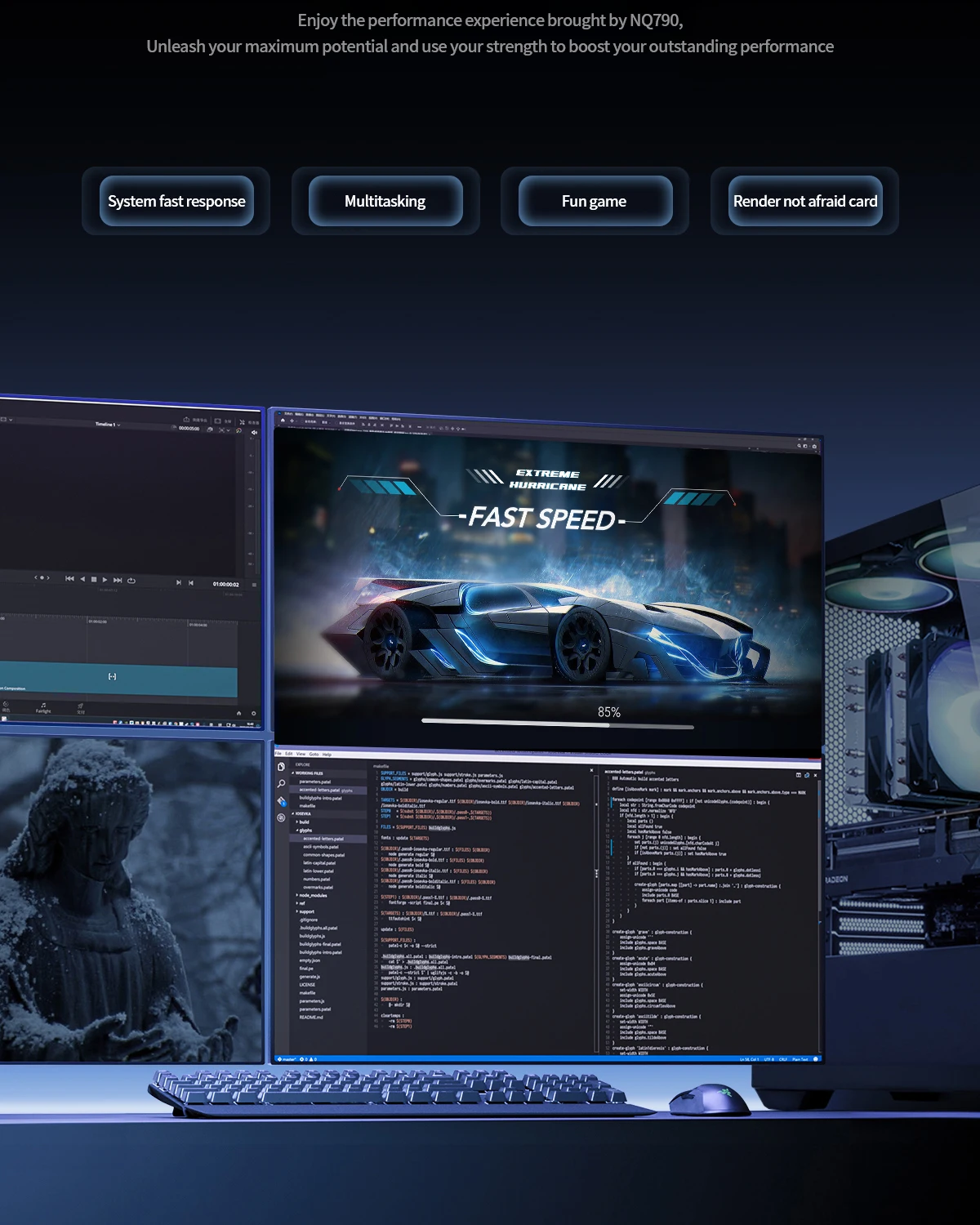Jump to first frame with skip-back icon

[x=69, y=579]
